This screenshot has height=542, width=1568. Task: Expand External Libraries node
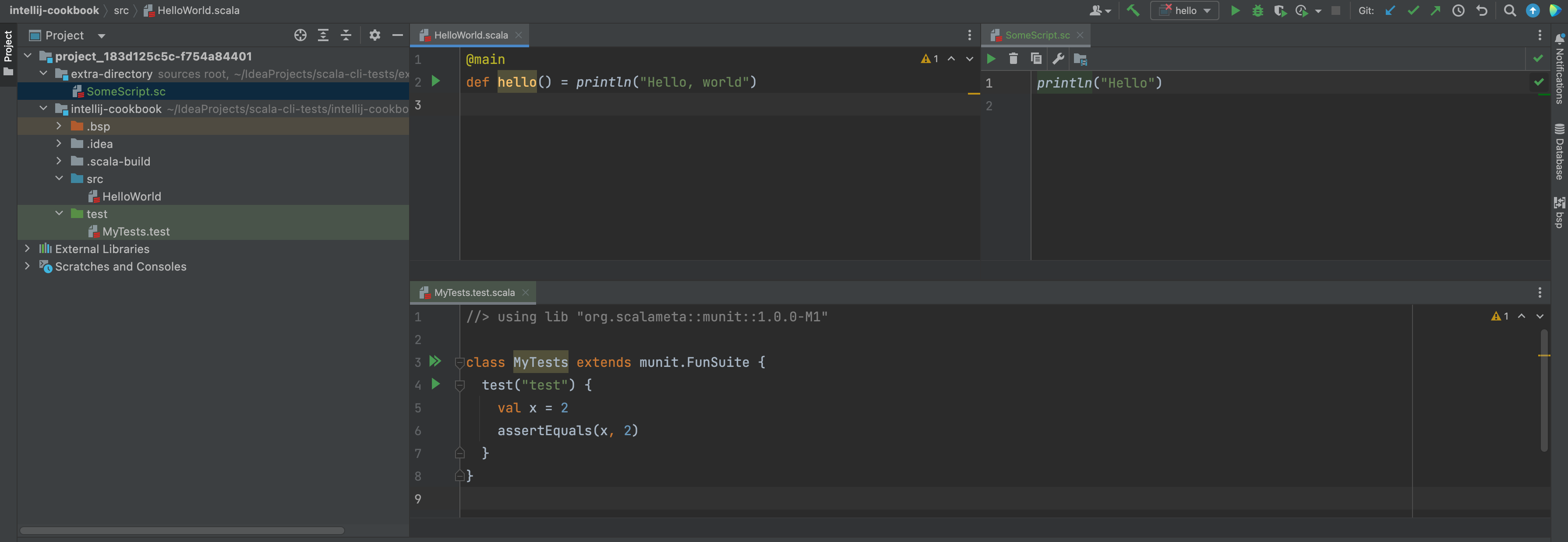pyautogui.click(x=28, y=248)
